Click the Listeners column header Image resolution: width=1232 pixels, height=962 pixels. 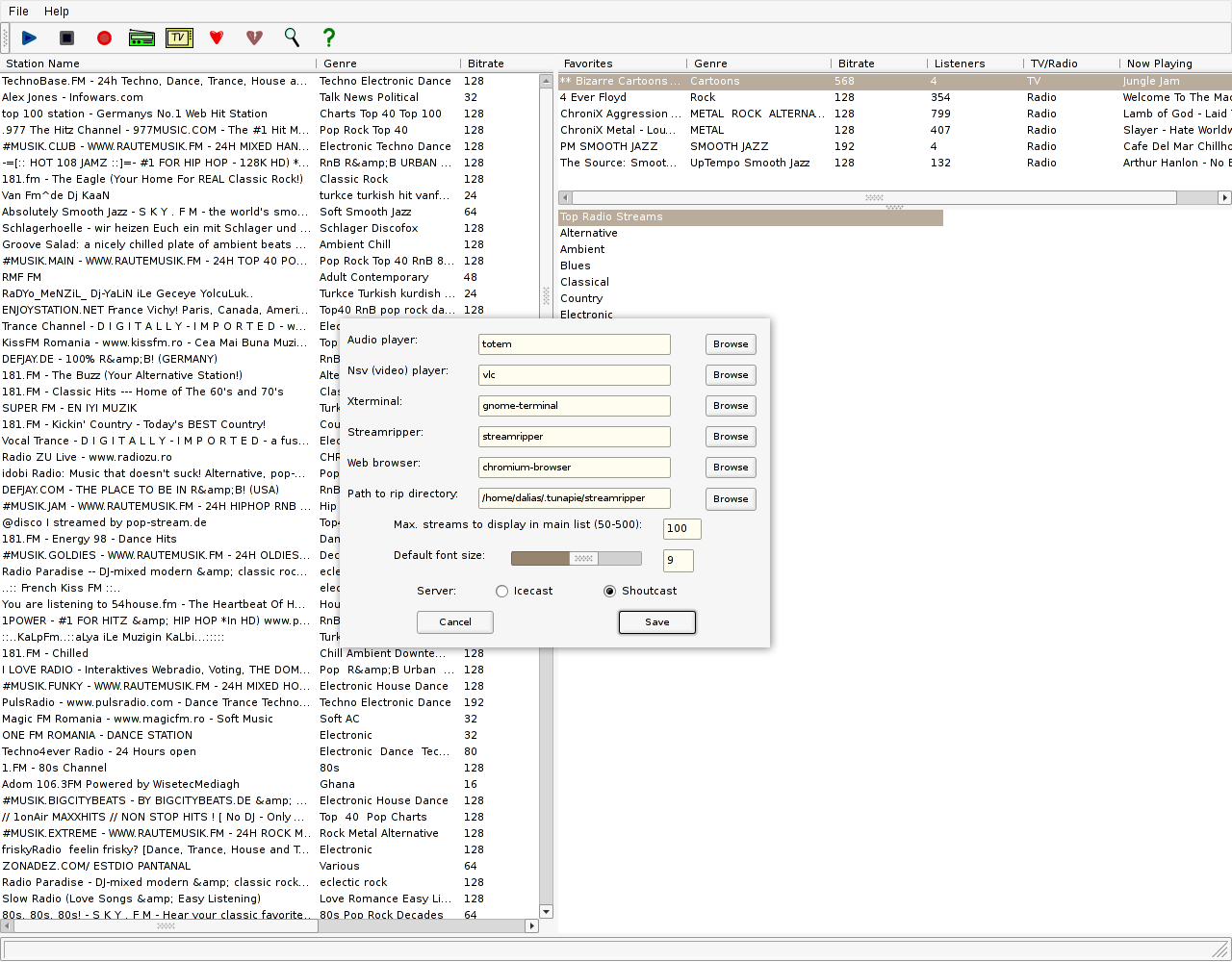(x=976, y=63)
